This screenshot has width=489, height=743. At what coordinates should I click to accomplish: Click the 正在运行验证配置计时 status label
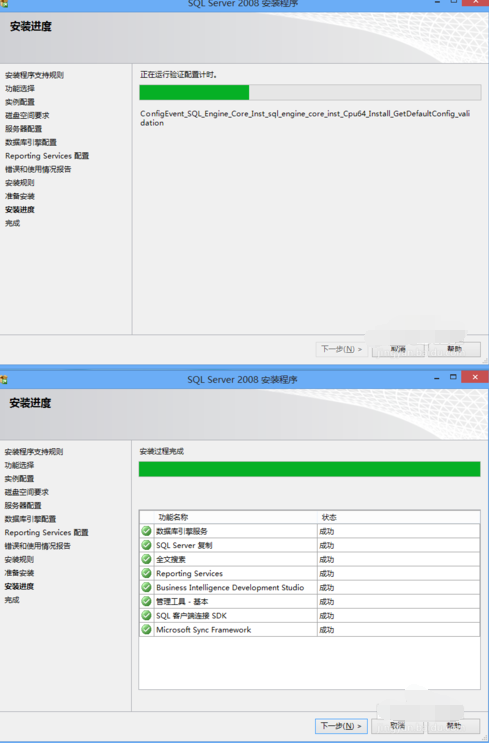click(x=179, y=75)
